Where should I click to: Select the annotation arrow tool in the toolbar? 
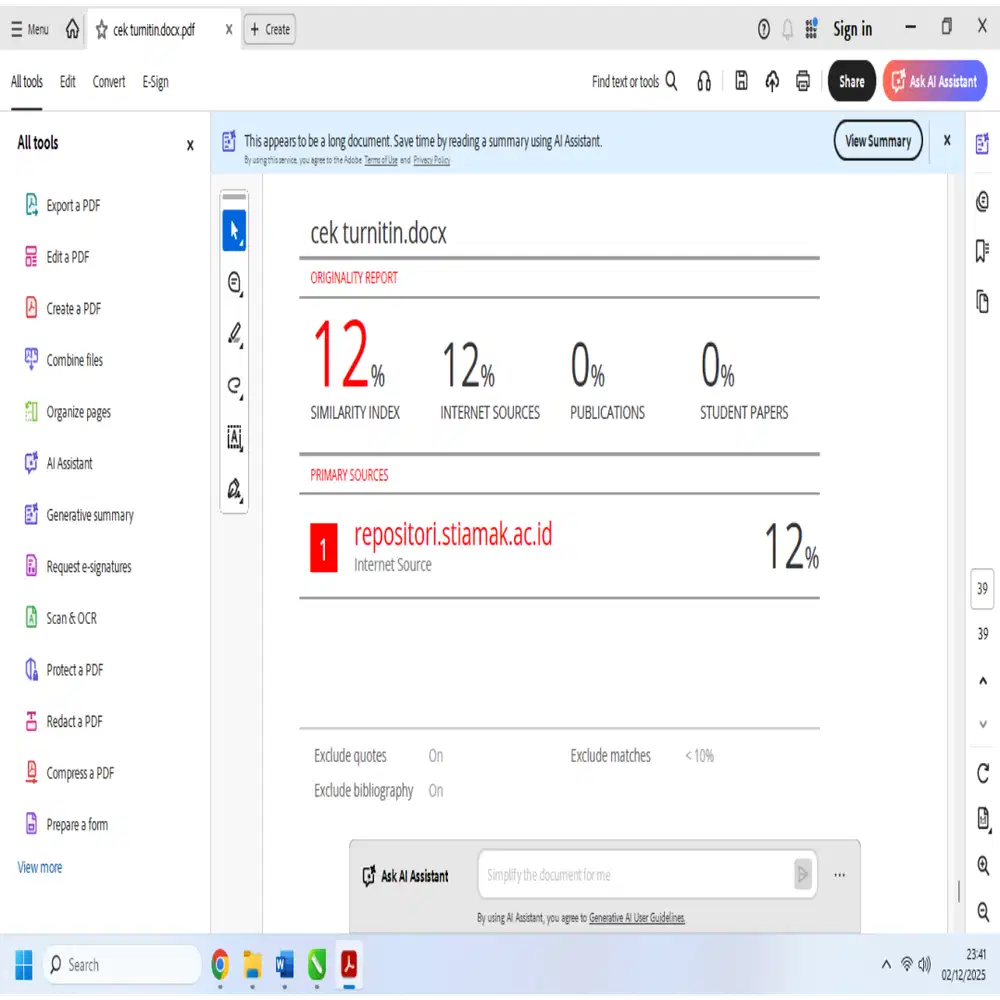(x=234, y=230)
